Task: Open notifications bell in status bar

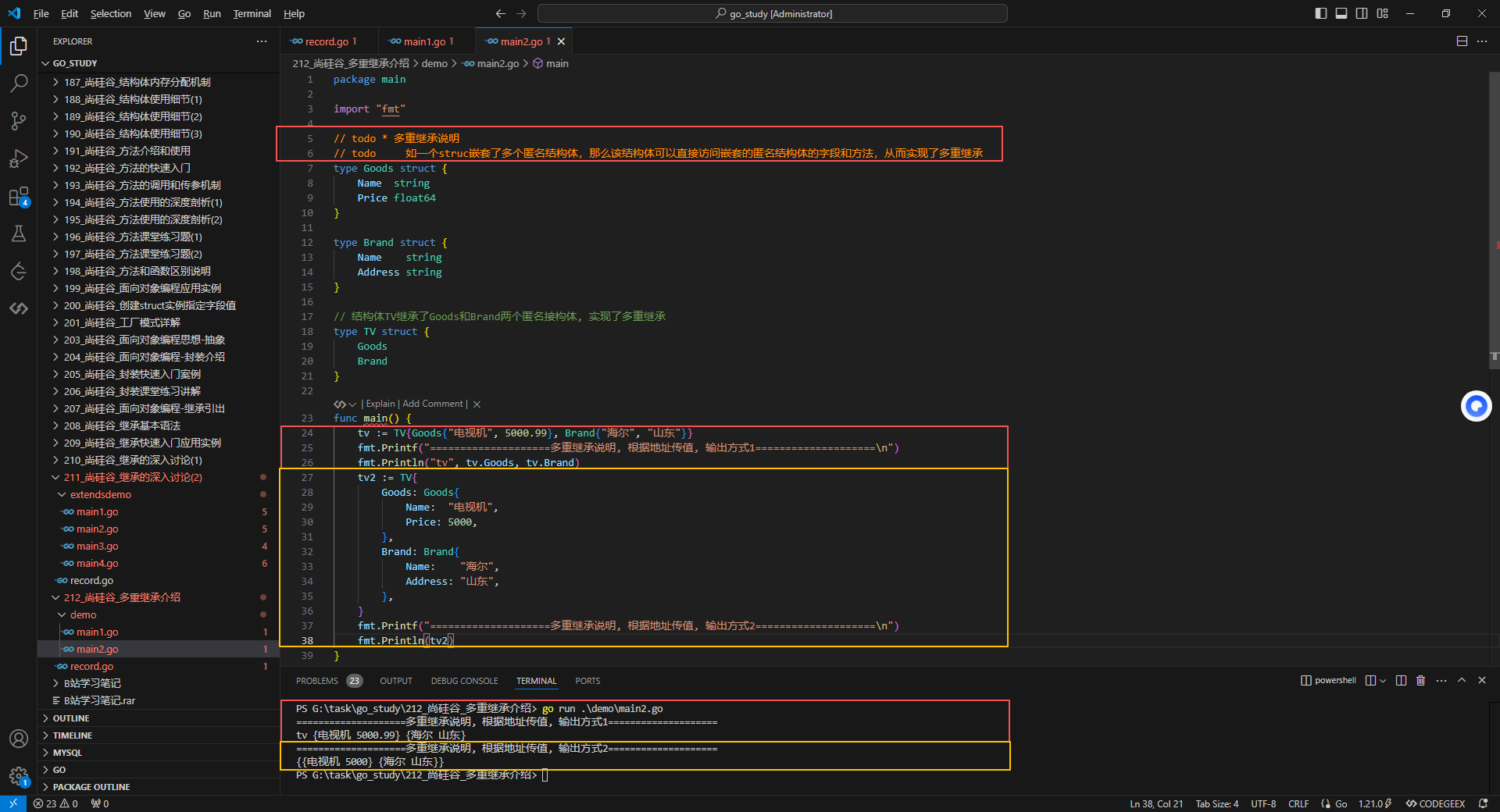Action: [1483, 803]
